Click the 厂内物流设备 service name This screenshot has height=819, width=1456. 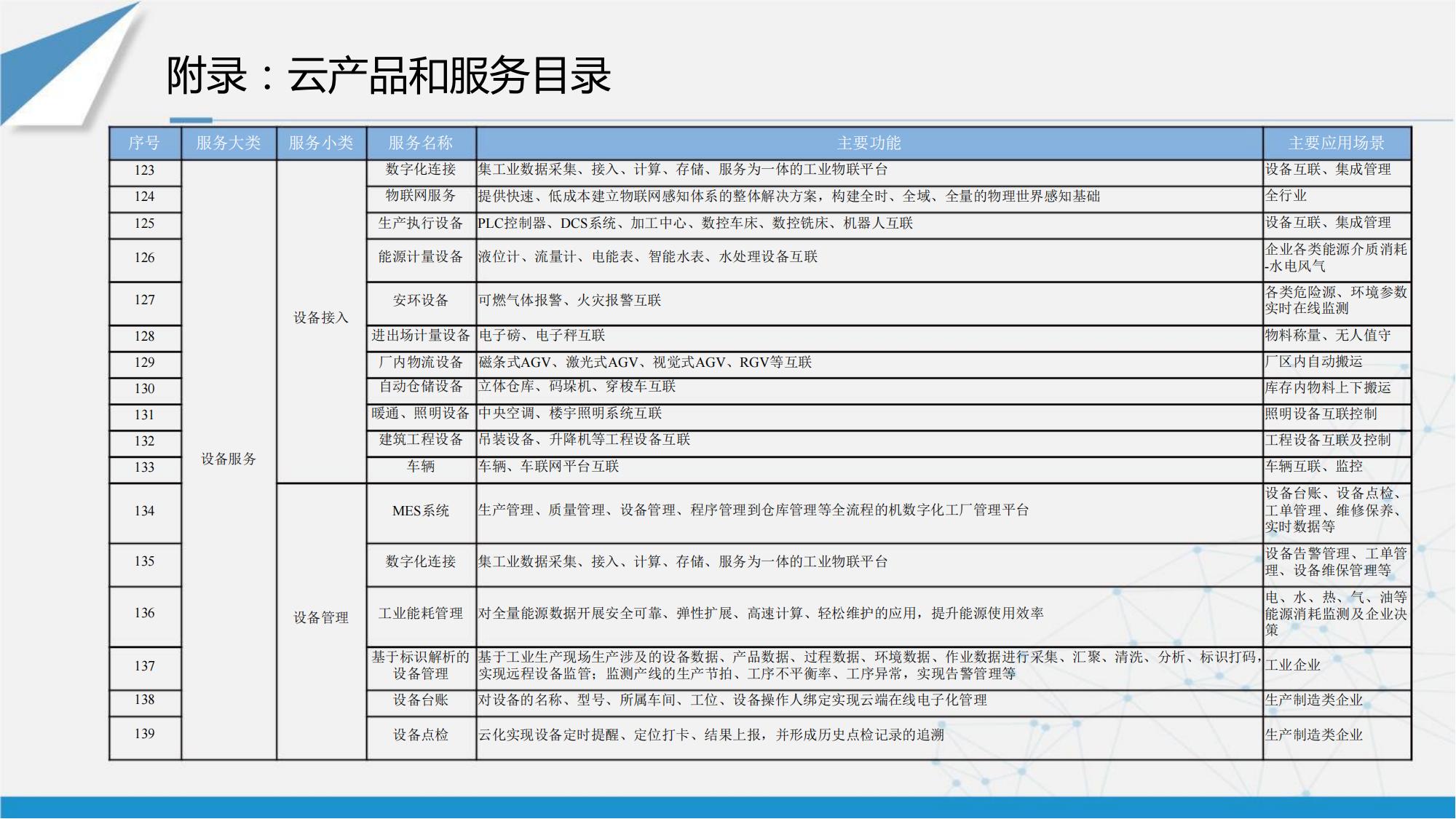click(421, 363)
